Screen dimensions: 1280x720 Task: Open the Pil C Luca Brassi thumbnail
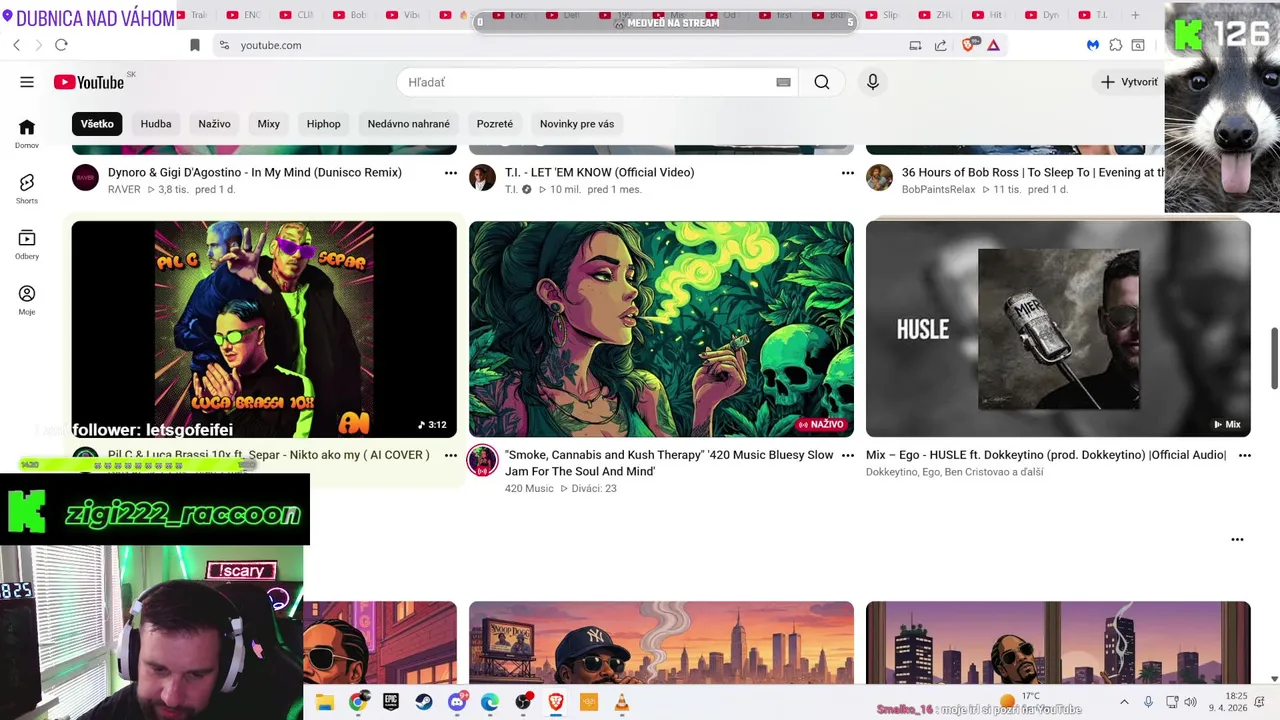(264, 329)
